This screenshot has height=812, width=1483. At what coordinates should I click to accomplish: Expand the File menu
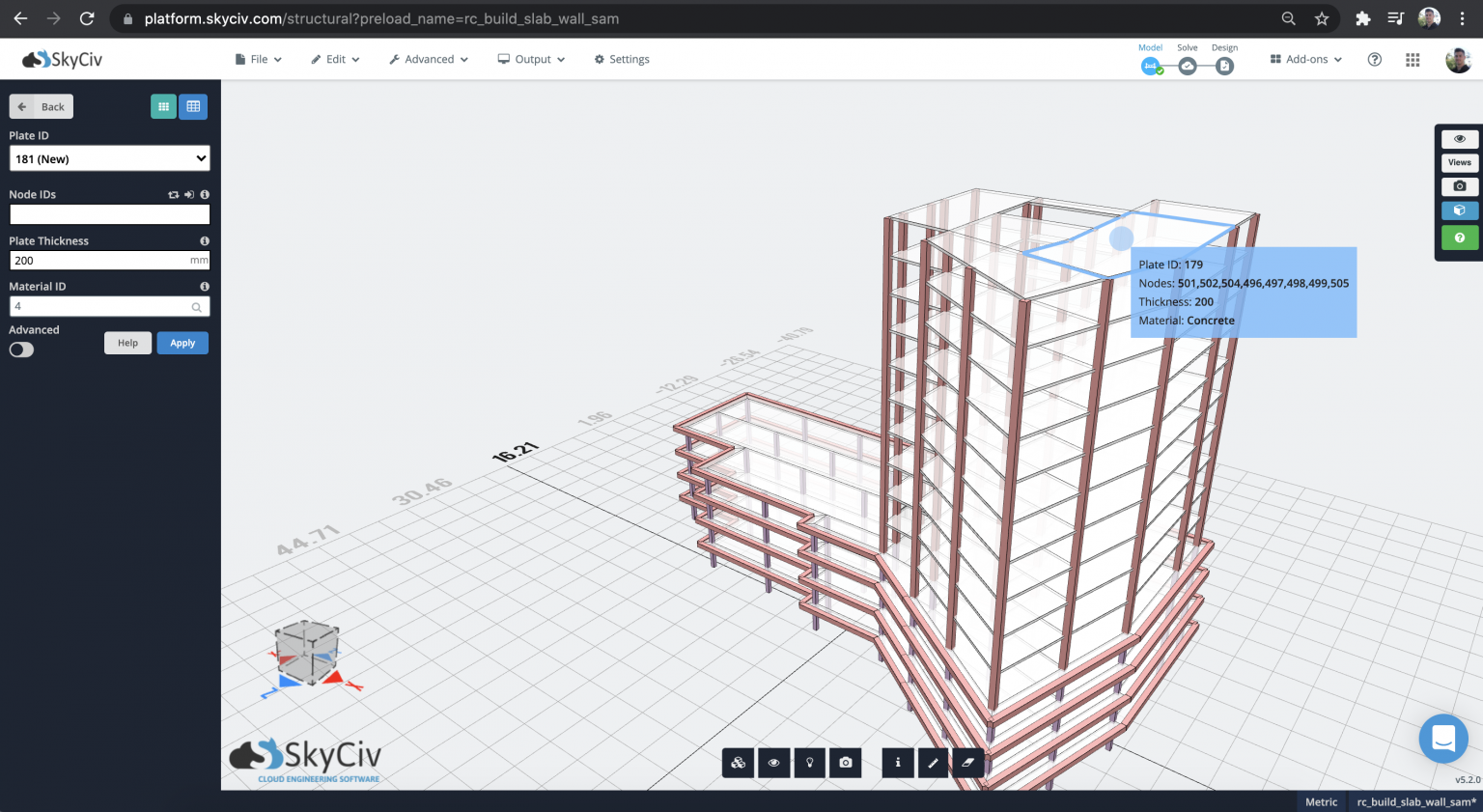click(258, 59)
